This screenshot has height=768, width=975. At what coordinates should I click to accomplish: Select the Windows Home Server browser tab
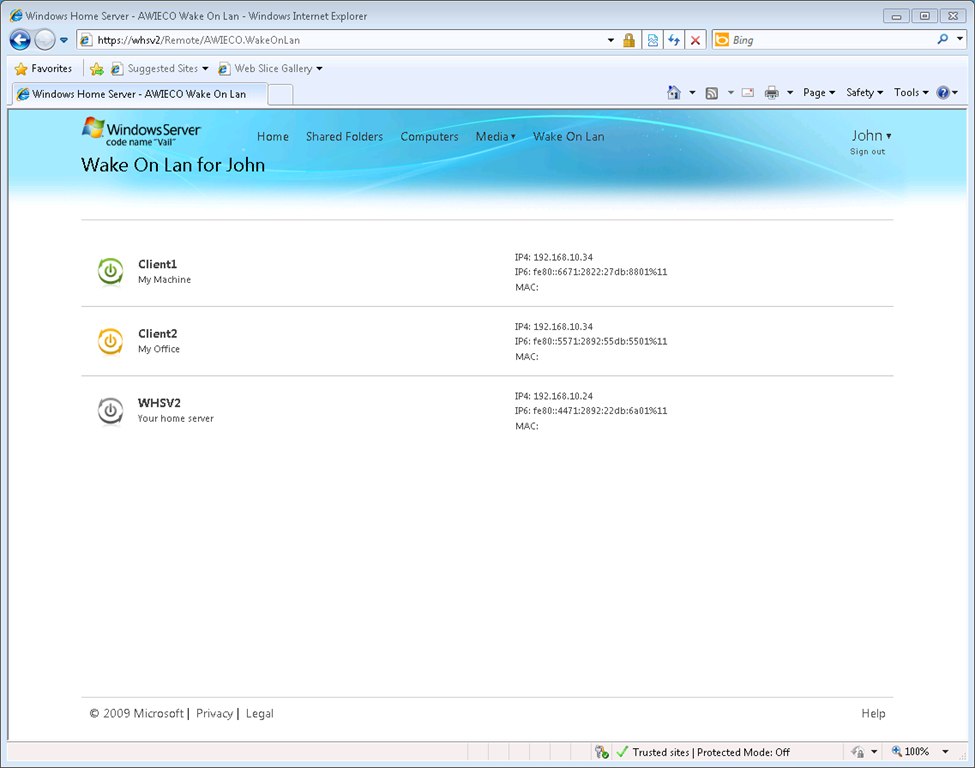tap(140, 94)
